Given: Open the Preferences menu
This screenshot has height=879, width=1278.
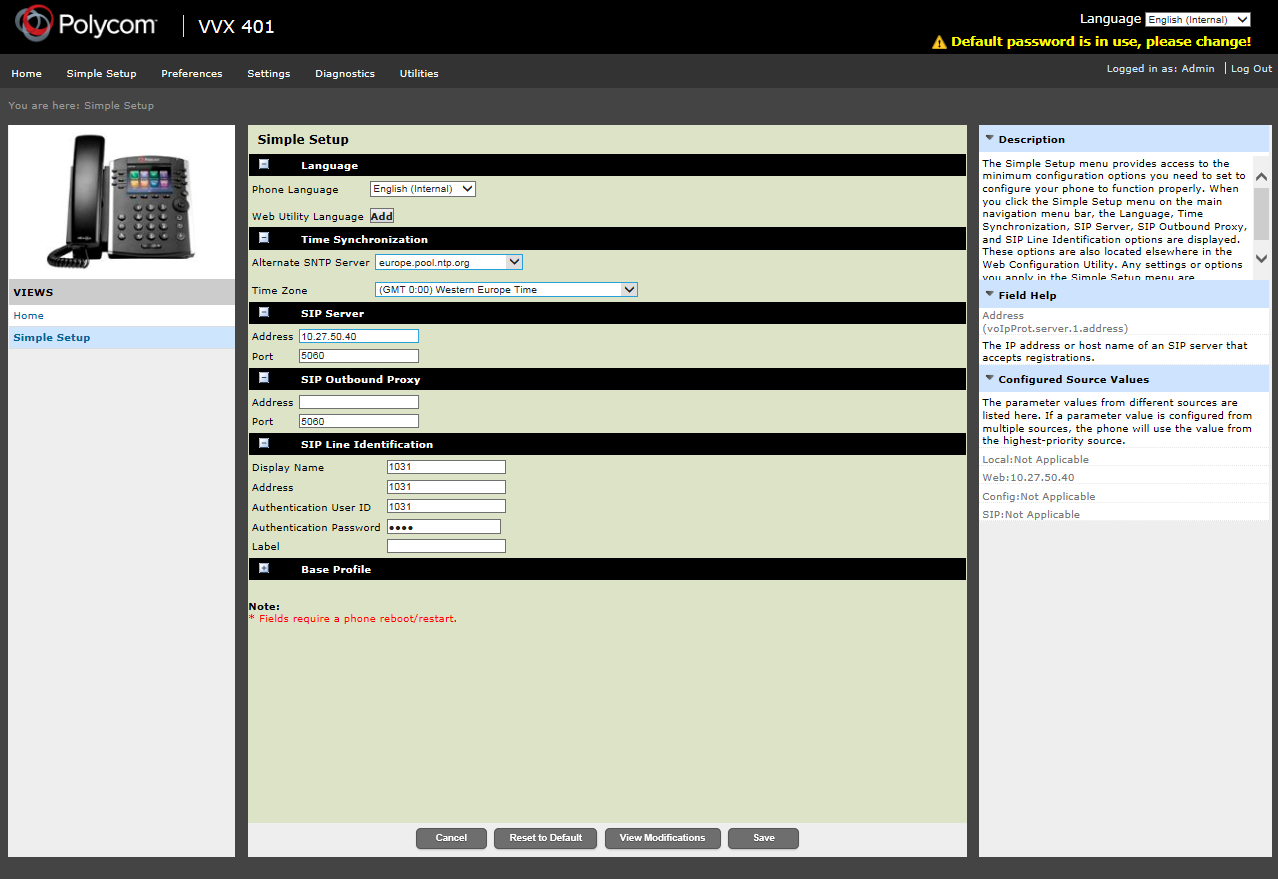Looking at the screenshot, I should tap(191, 73).
